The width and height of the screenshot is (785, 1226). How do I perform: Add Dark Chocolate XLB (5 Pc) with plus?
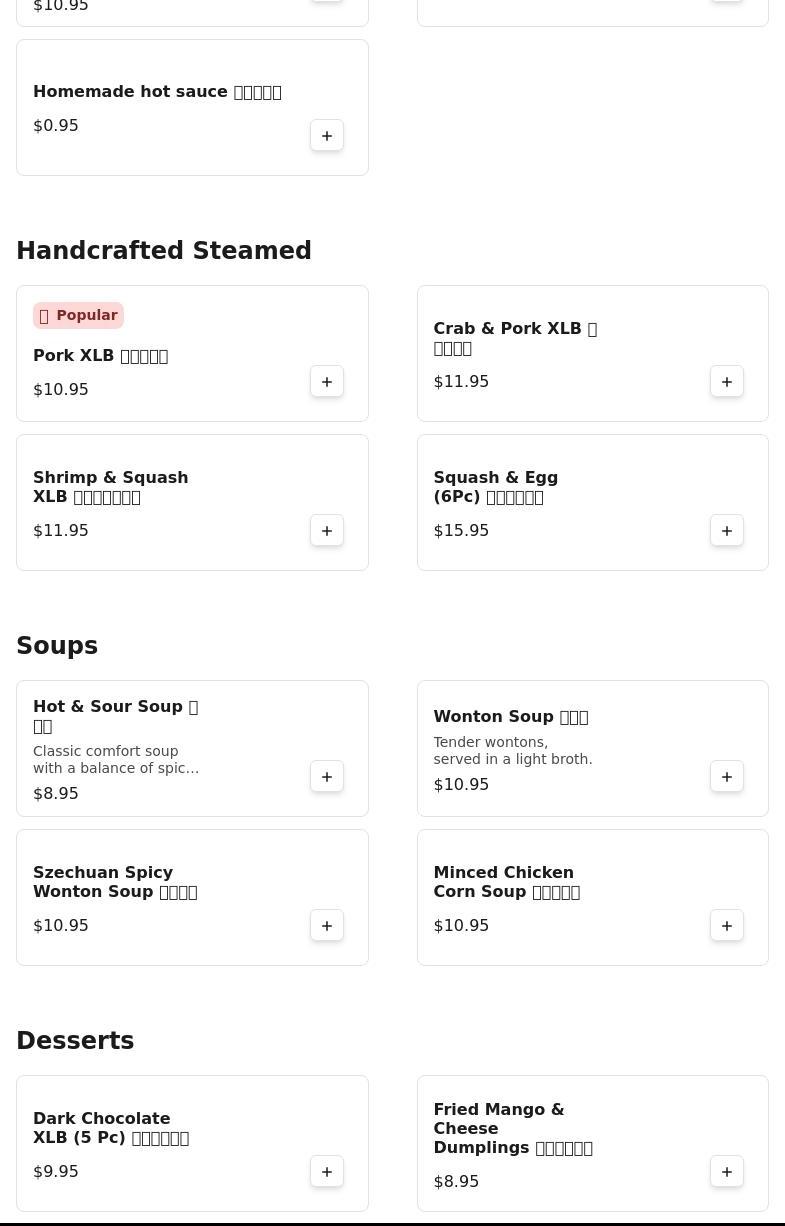pyautogui.click(x=327, y=1172)
